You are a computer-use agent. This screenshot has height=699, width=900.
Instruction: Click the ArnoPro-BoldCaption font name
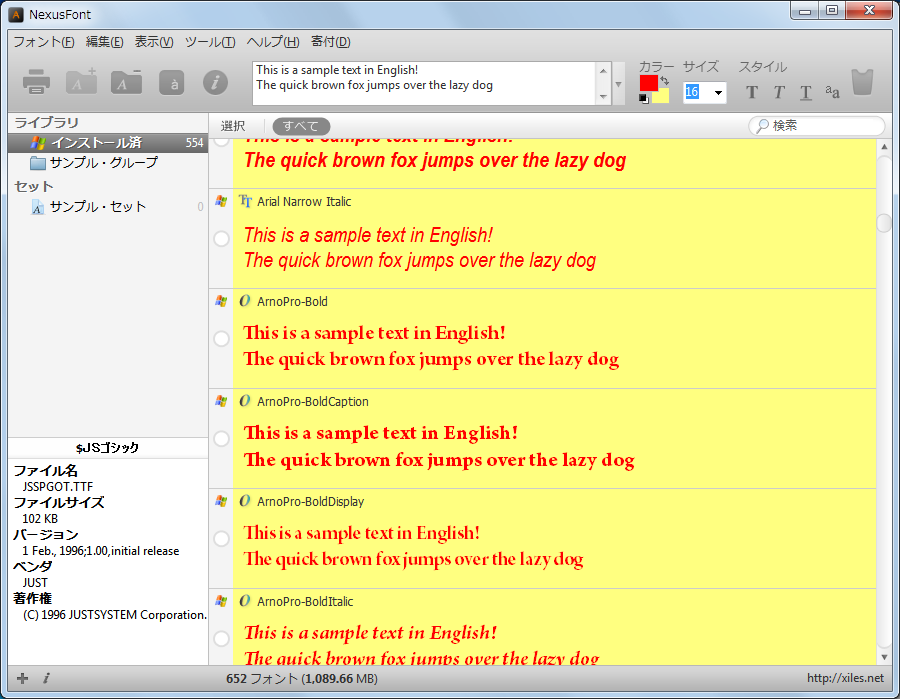tap(313, 402)
